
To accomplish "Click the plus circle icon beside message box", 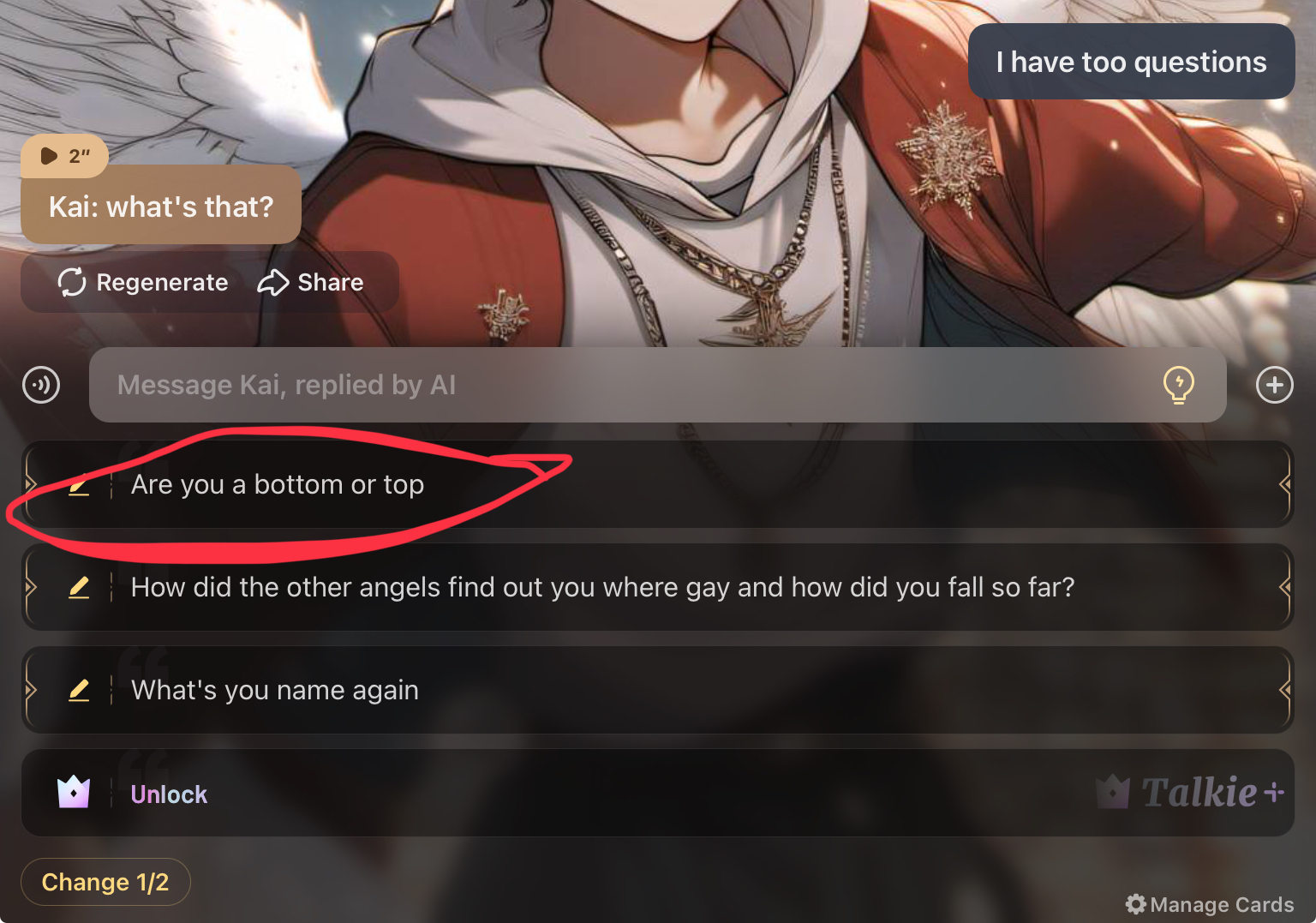I will [x=1275, y=385].
